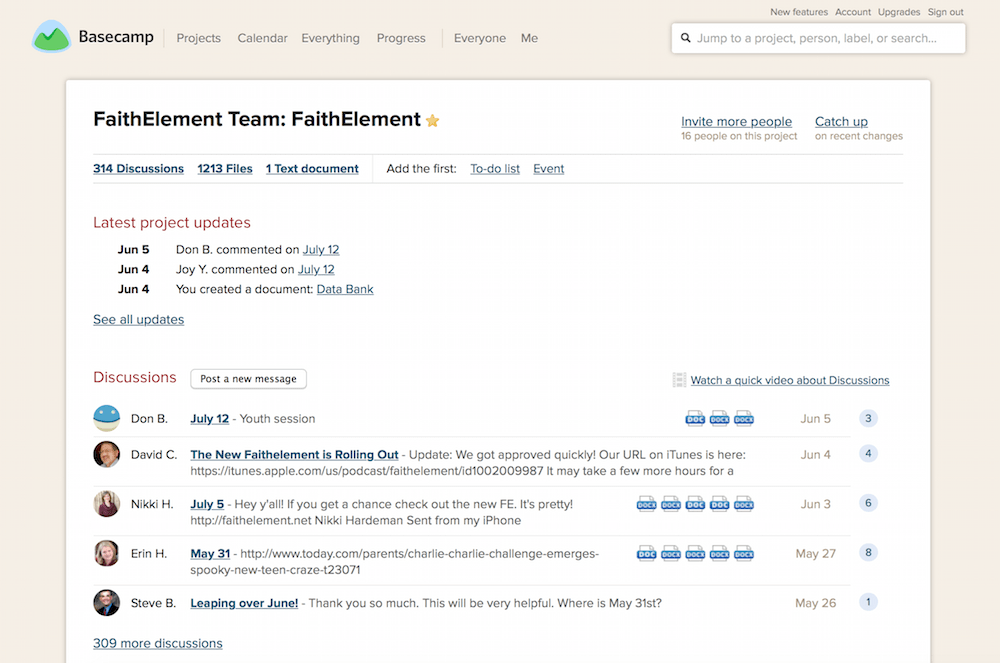Select Everyone in the top navigation
This screenshot has width=1000, height=663.
pyautogui.click(x=480, y=38)
